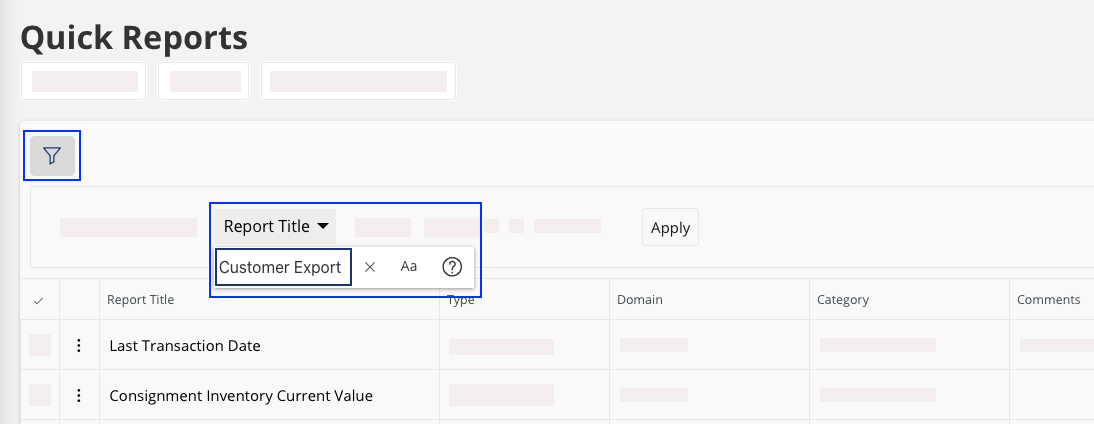Image resolution: width=1094 pixels, height=424 pixels.
Task: Click the Quick Reports page heading
Action: pyautogui.click(x=134, y=38)
